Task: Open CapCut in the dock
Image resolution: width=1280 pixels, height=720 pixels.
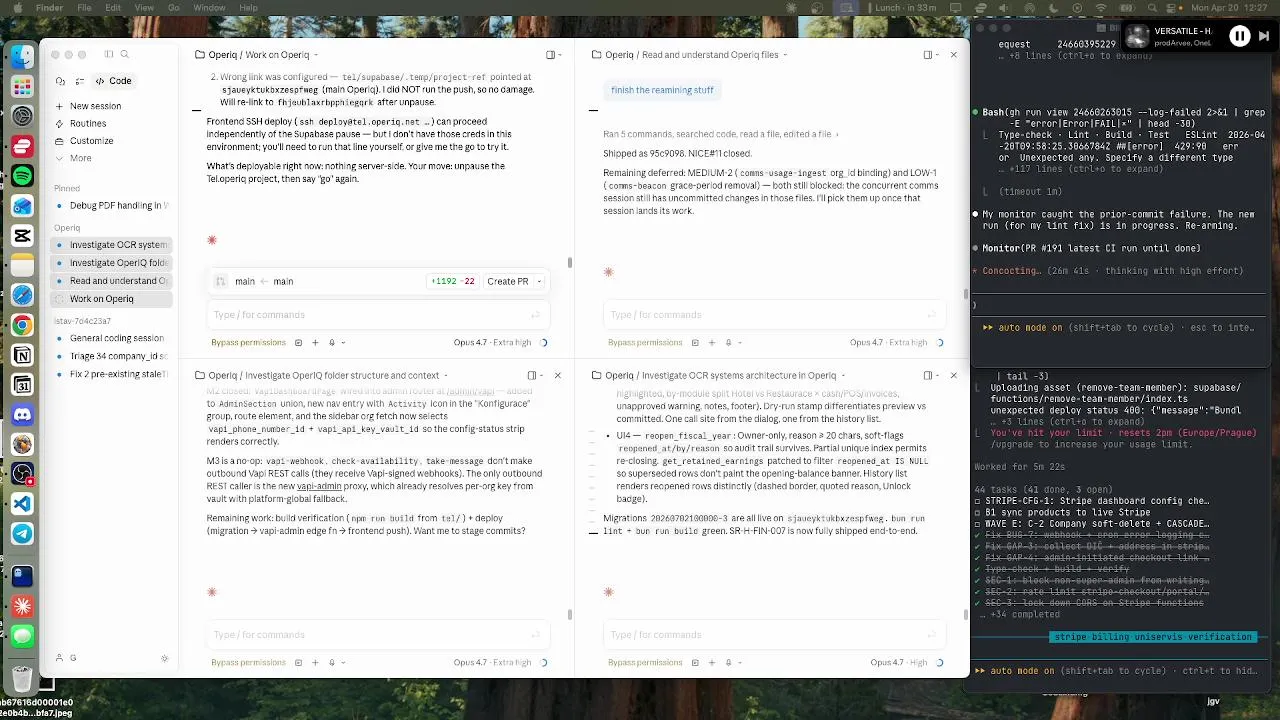Action: (x=22, y=235)
